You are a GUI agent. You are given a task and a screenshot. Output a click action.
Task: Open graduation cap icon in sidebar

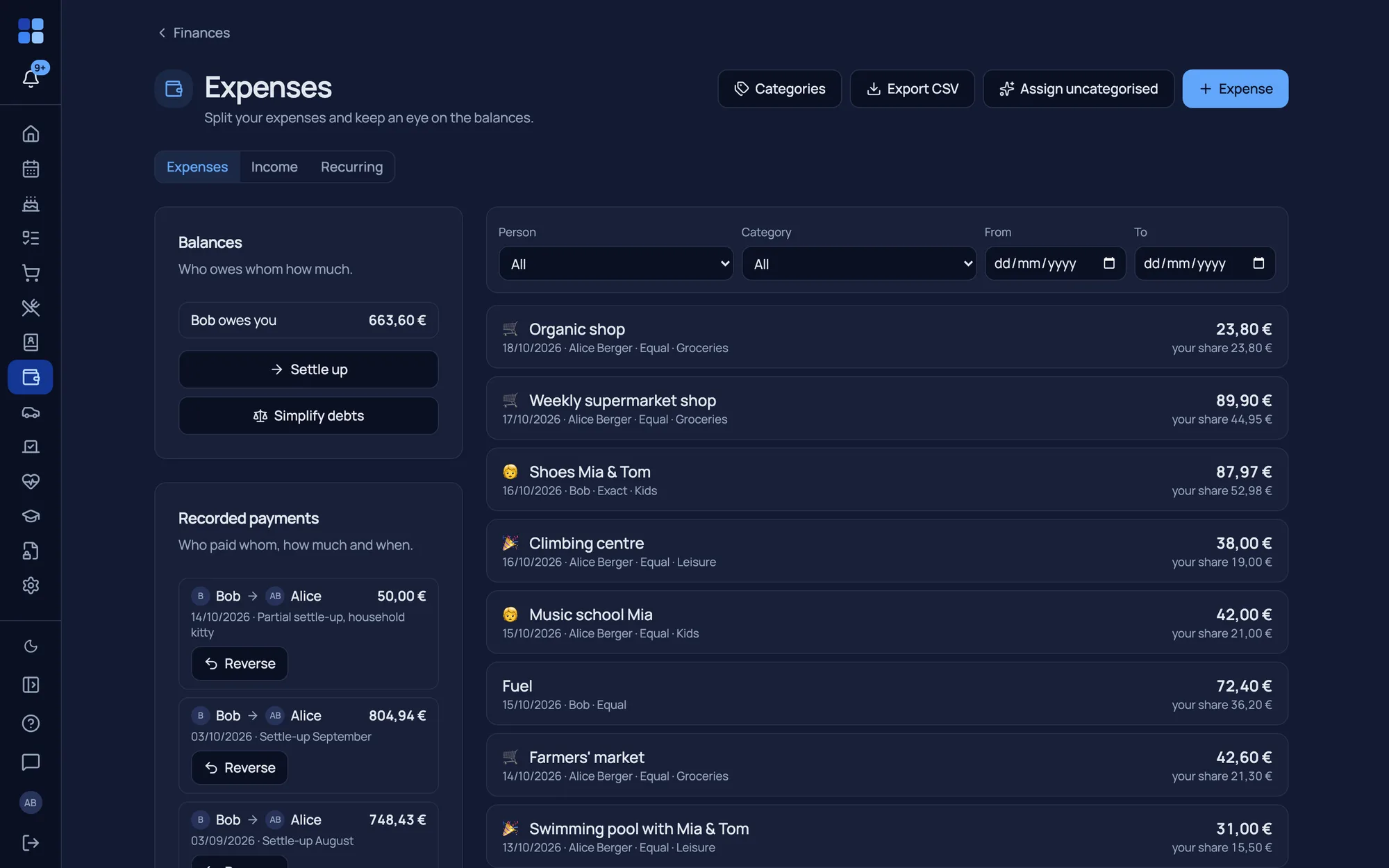coord(31,516)
